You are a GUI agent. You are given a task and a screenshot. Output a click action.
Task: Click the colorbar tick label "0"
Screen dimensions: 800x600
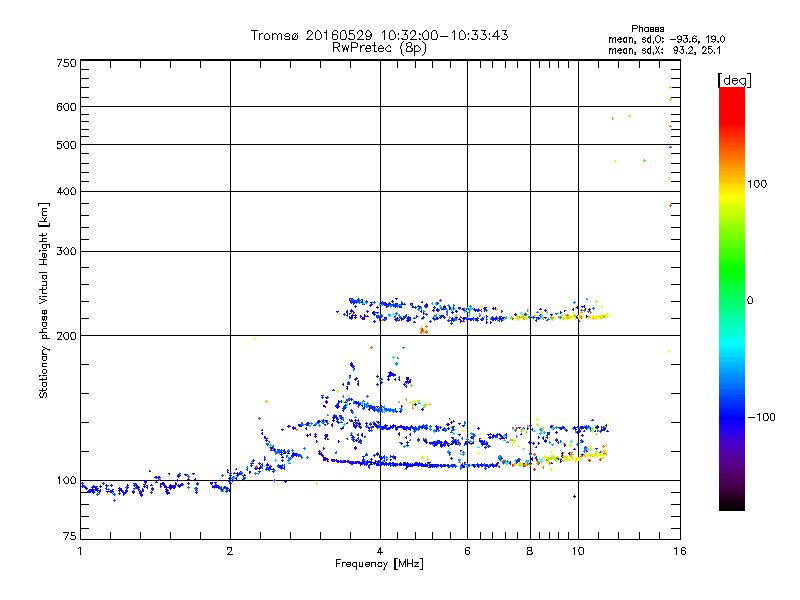coord(750,301)
